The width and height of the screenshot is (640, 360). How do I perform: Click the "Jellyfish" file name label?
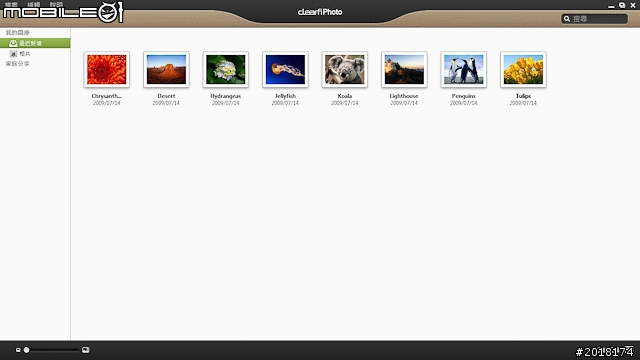[x=285, y=96]
